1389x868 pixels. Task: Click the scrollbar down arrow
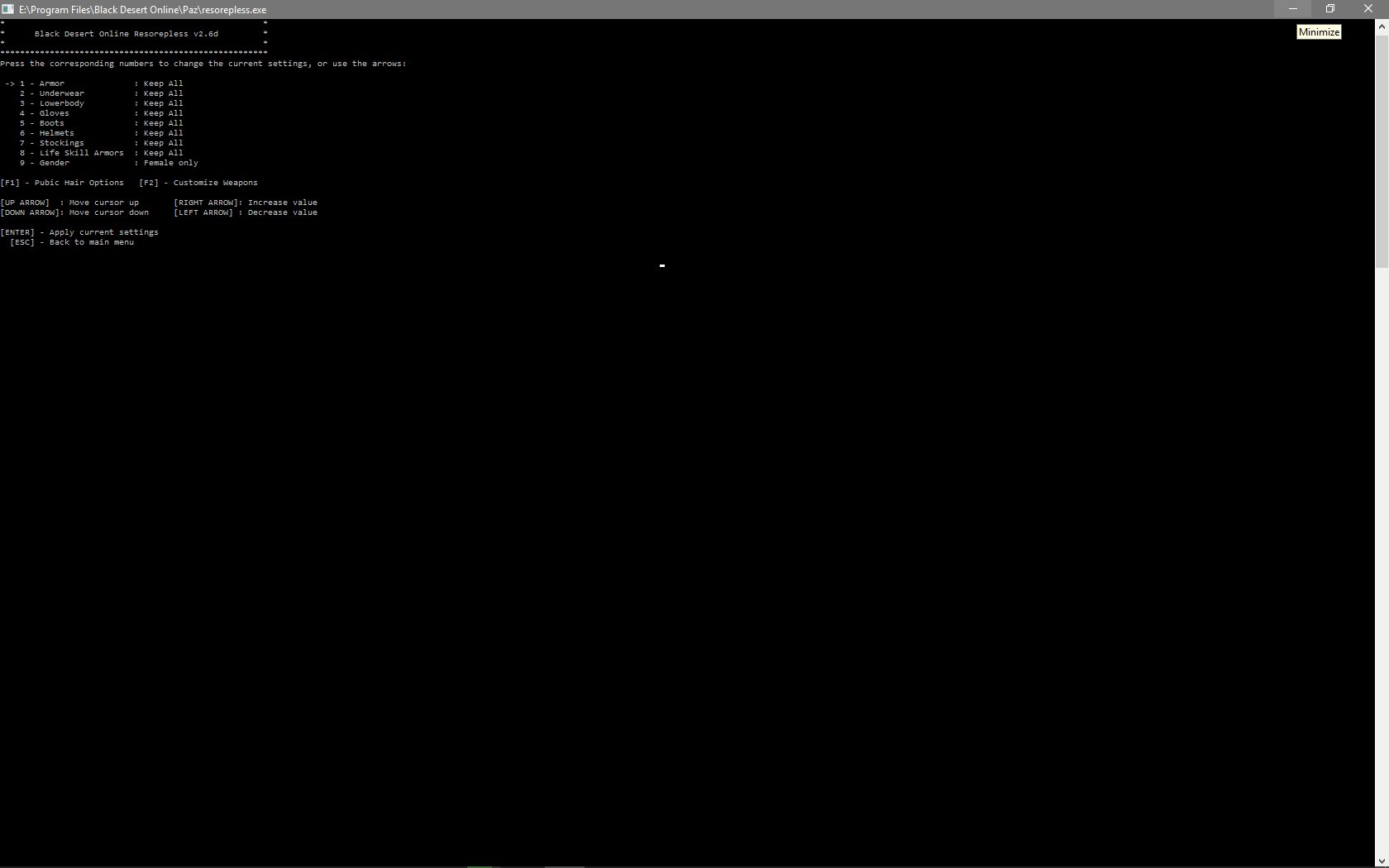point(1382,860)
